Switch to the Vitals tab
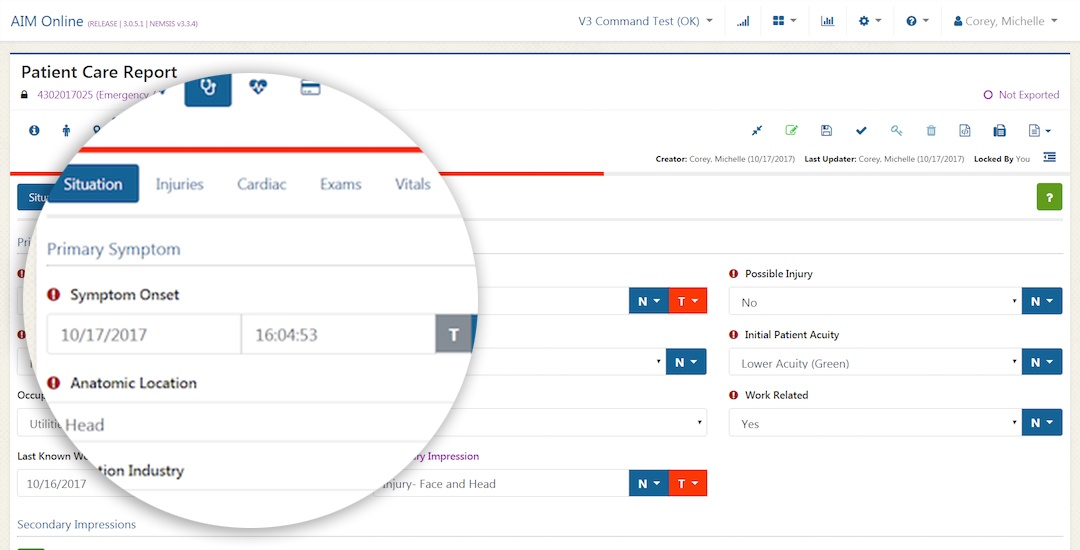 (x=412, y=184)
